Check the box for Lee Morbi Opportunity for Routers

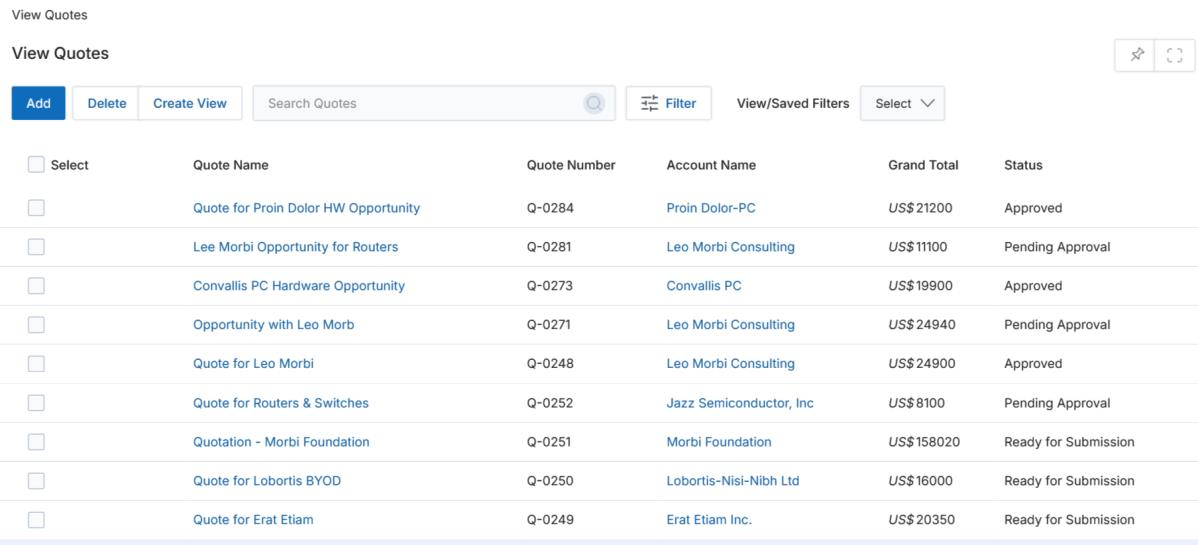36,247
